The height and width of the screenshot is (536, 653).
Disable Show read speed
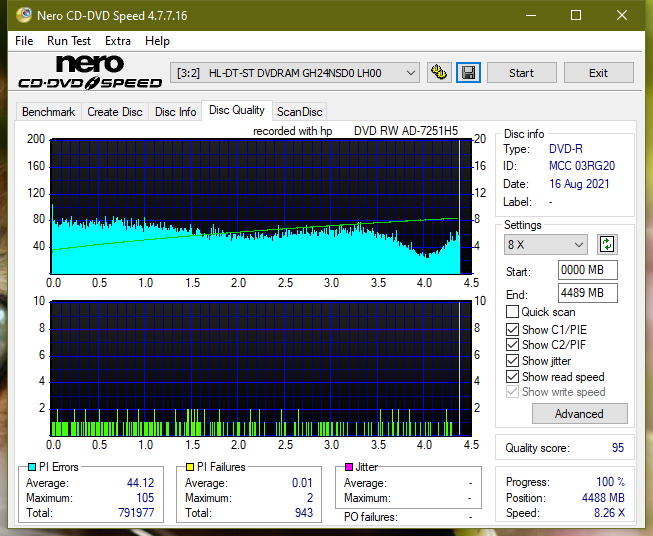point(512,376)
